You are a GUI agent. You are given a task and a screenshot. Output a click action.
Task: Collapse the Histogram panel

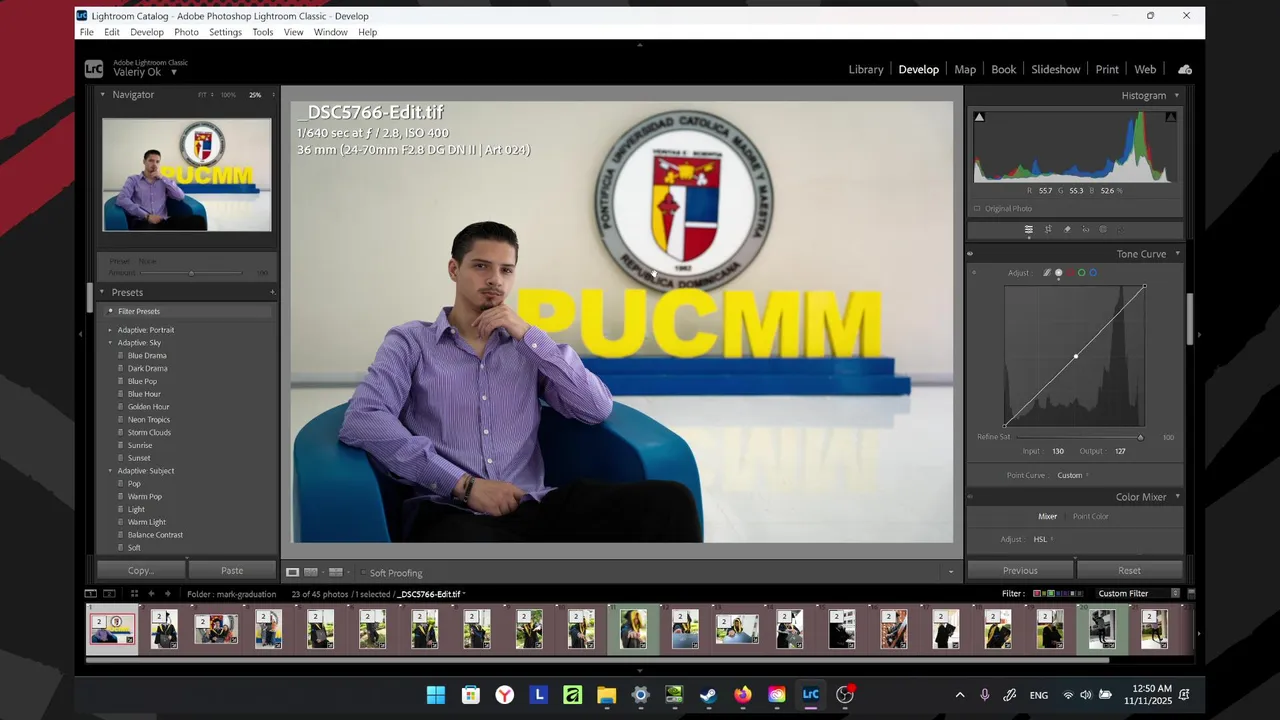[x=1177, y=95]
